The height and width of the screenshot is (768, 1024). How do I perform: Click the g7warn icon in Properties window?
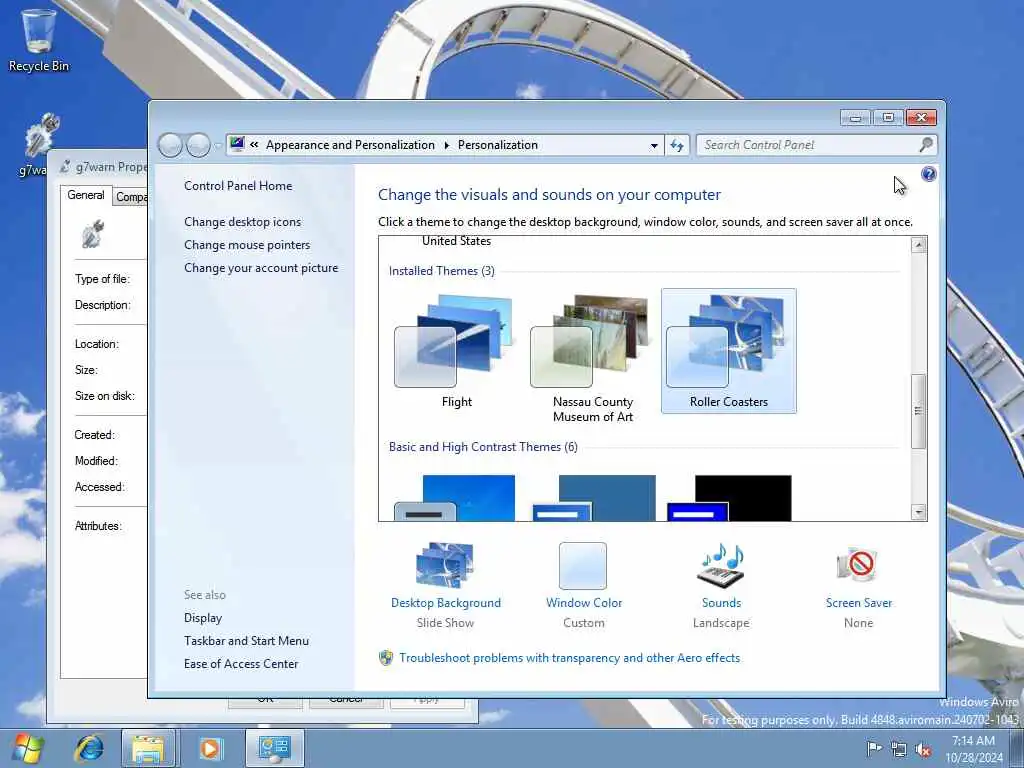point(93,234)
